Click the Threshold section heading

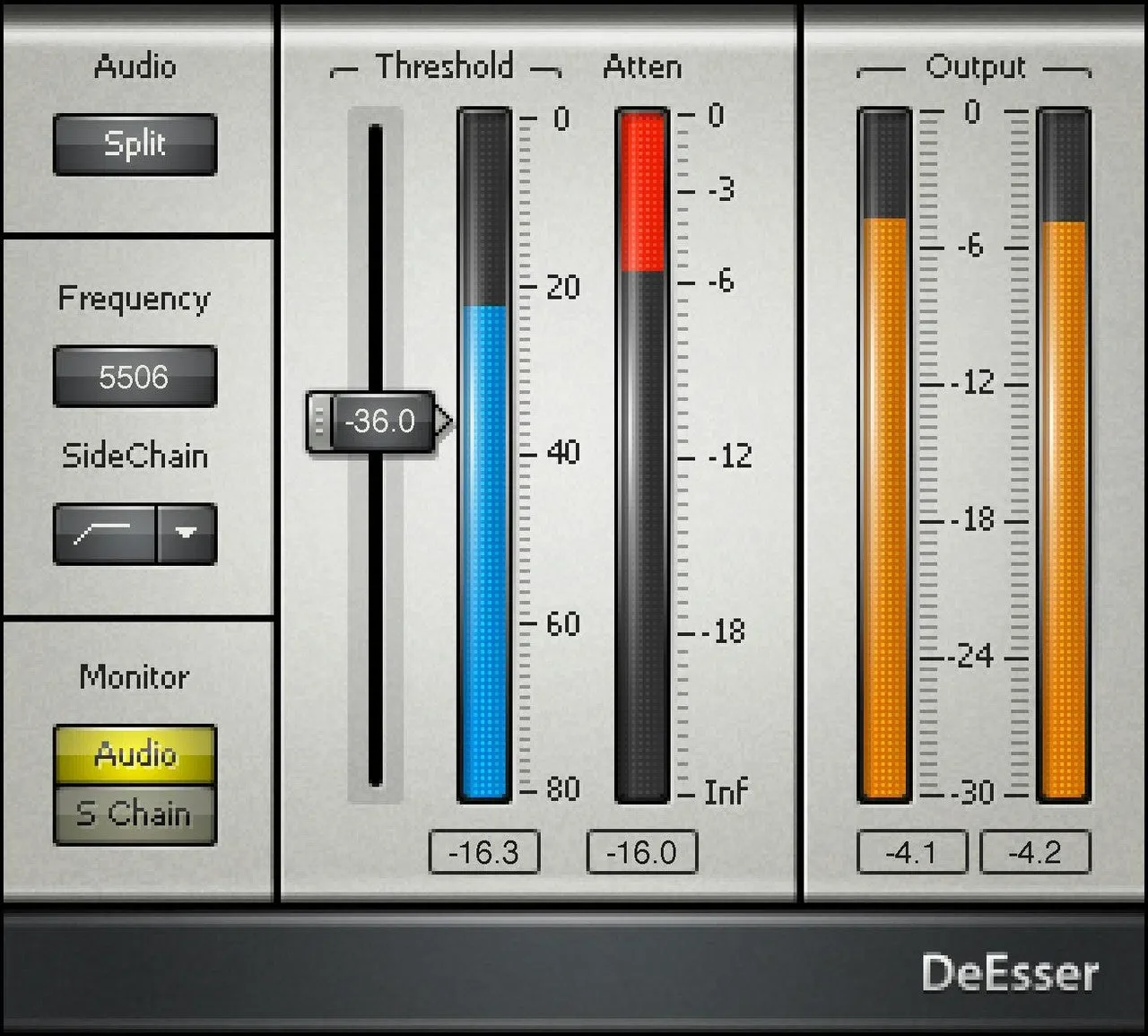click(x=445, y=66)
